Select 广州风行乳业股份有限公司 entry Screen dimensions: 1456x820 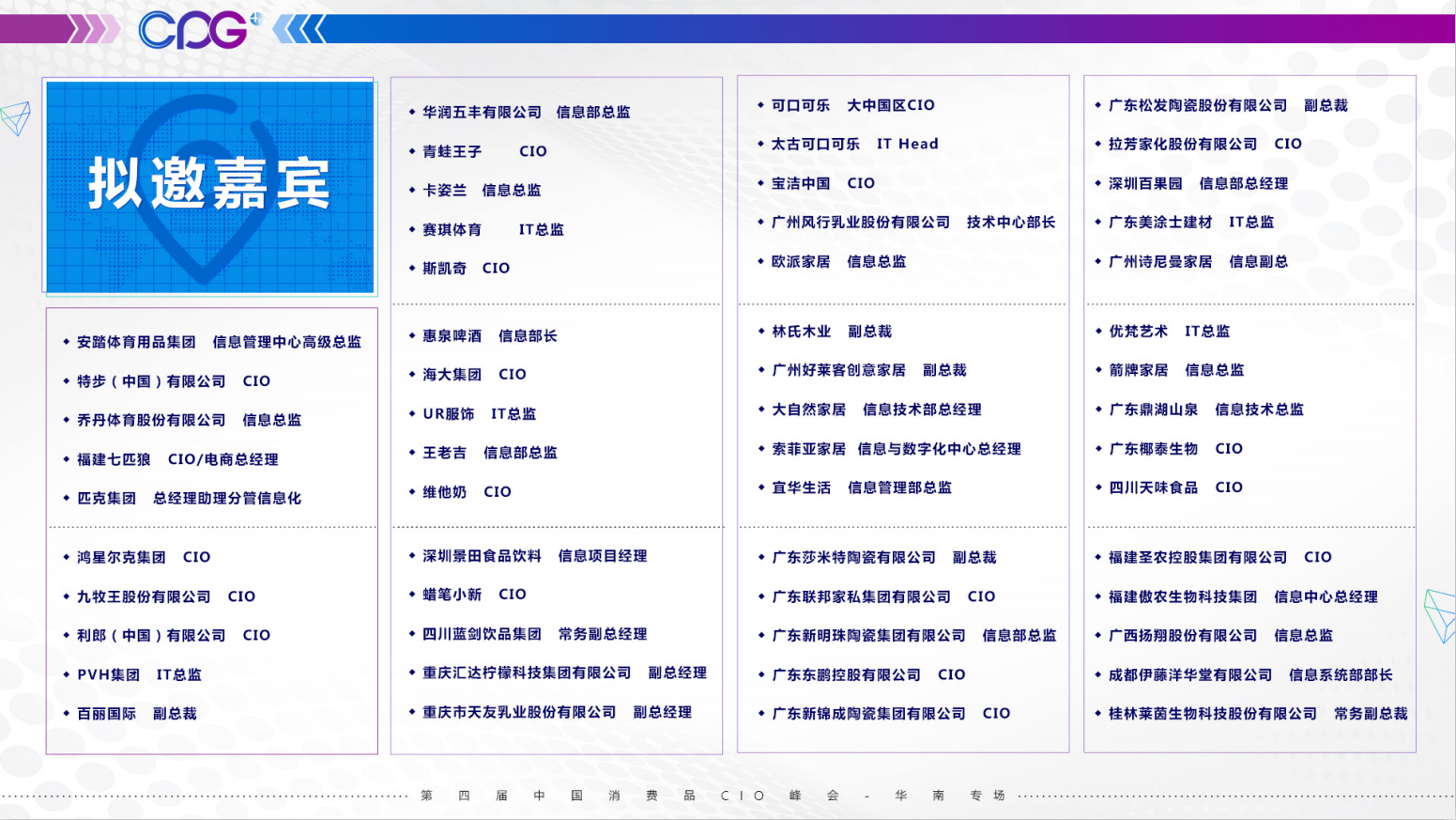coord(912,222)
